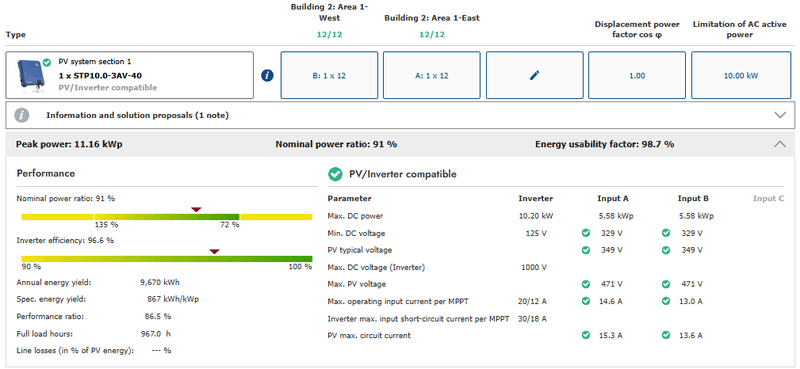This screenshot has width=800, height=369.
Task: Click Peak power: 11.16 kWp text
Action: point(69,144)
